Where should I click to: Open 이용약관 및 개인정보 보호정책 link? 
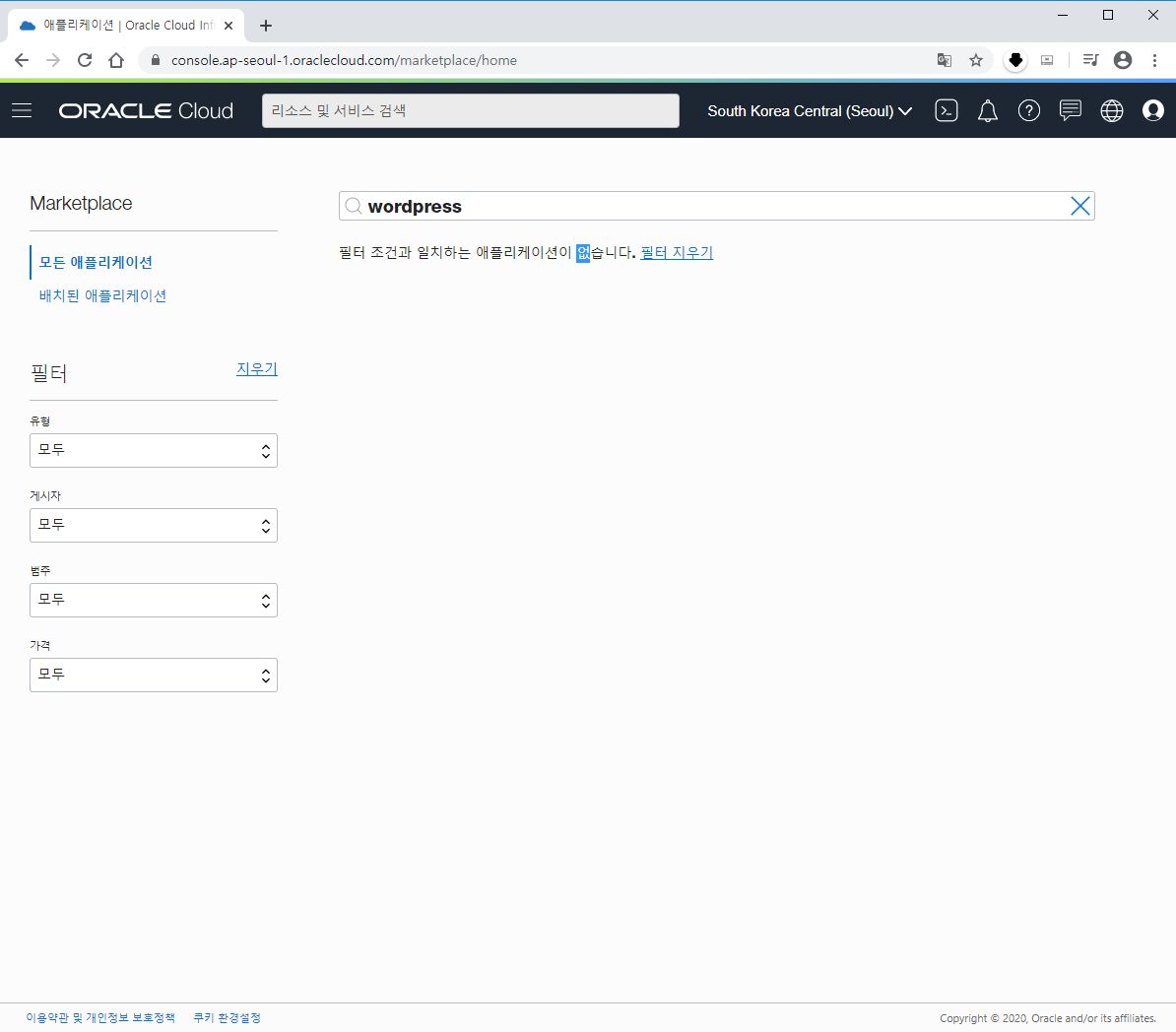[100, 1018]
